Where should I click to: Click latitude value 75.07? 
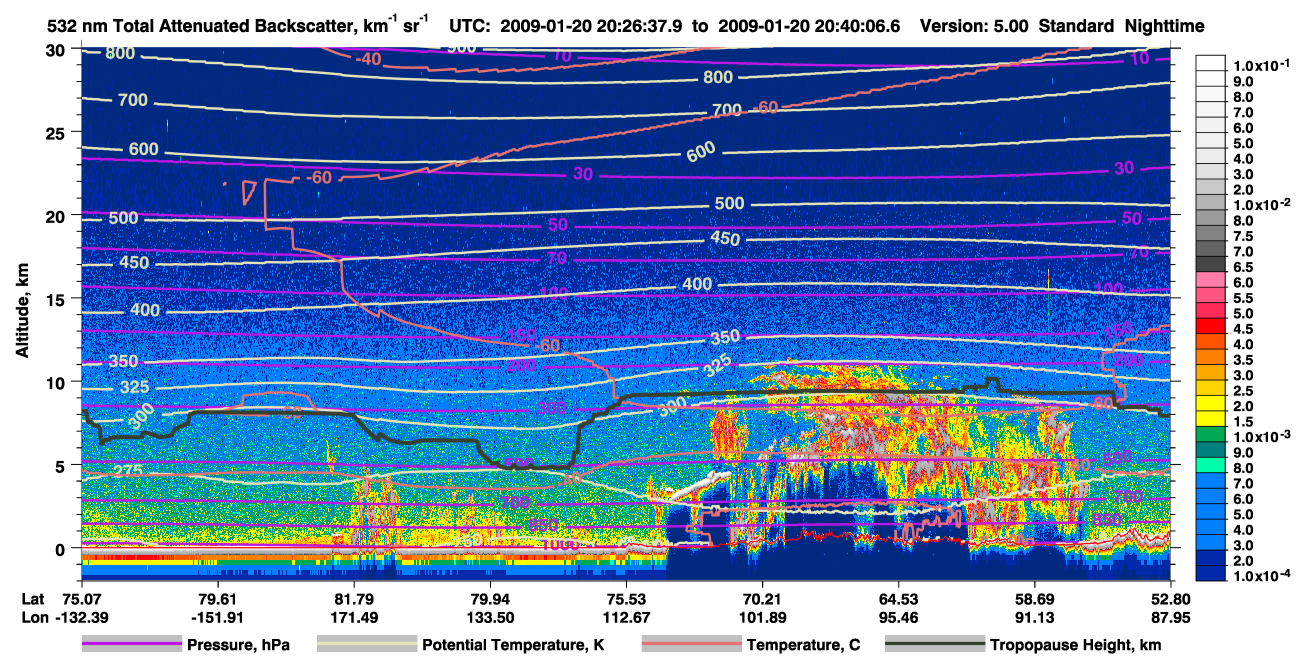tap(80, 600)
